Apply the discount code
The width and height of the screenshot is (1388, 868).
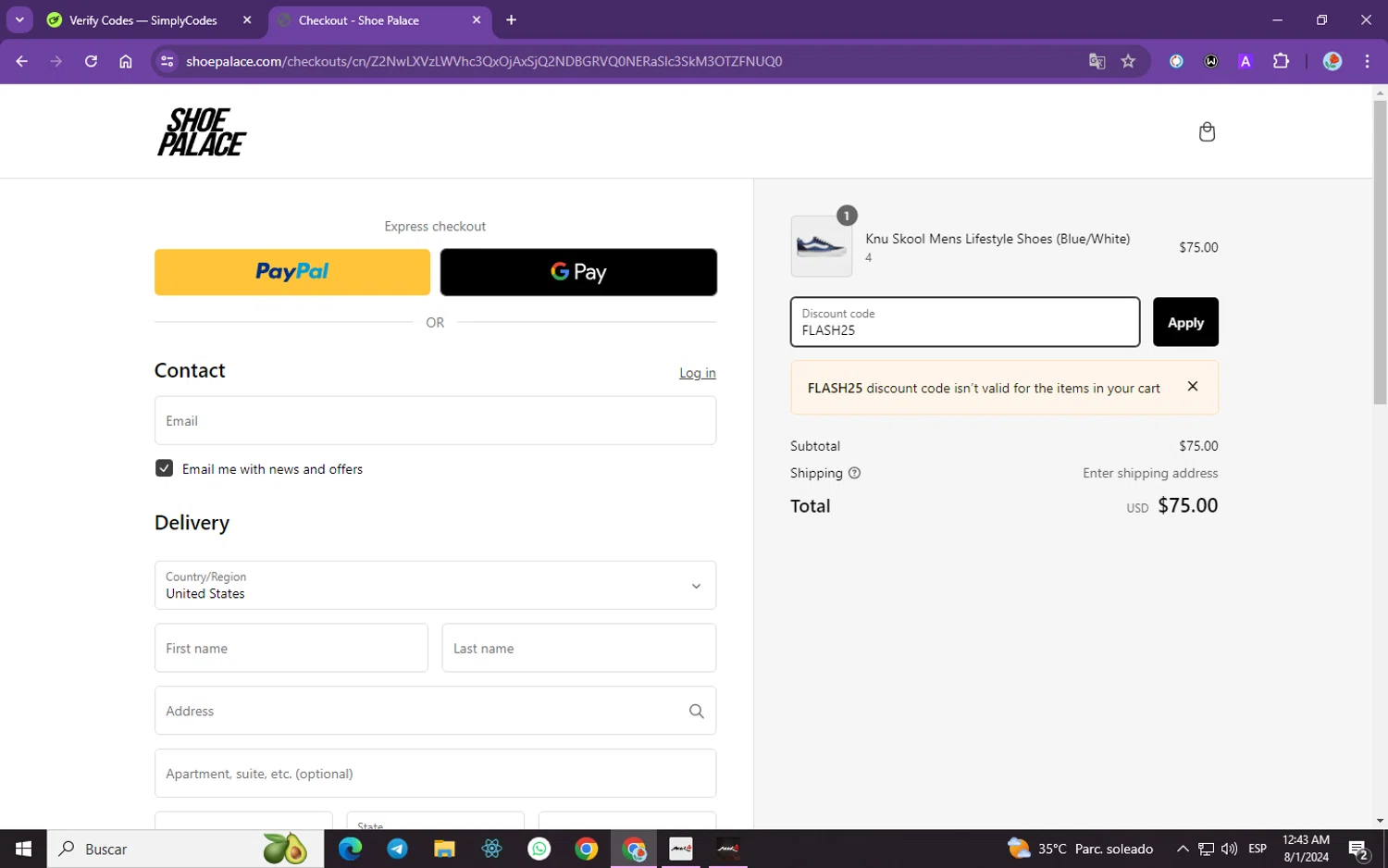point(1185,322)
